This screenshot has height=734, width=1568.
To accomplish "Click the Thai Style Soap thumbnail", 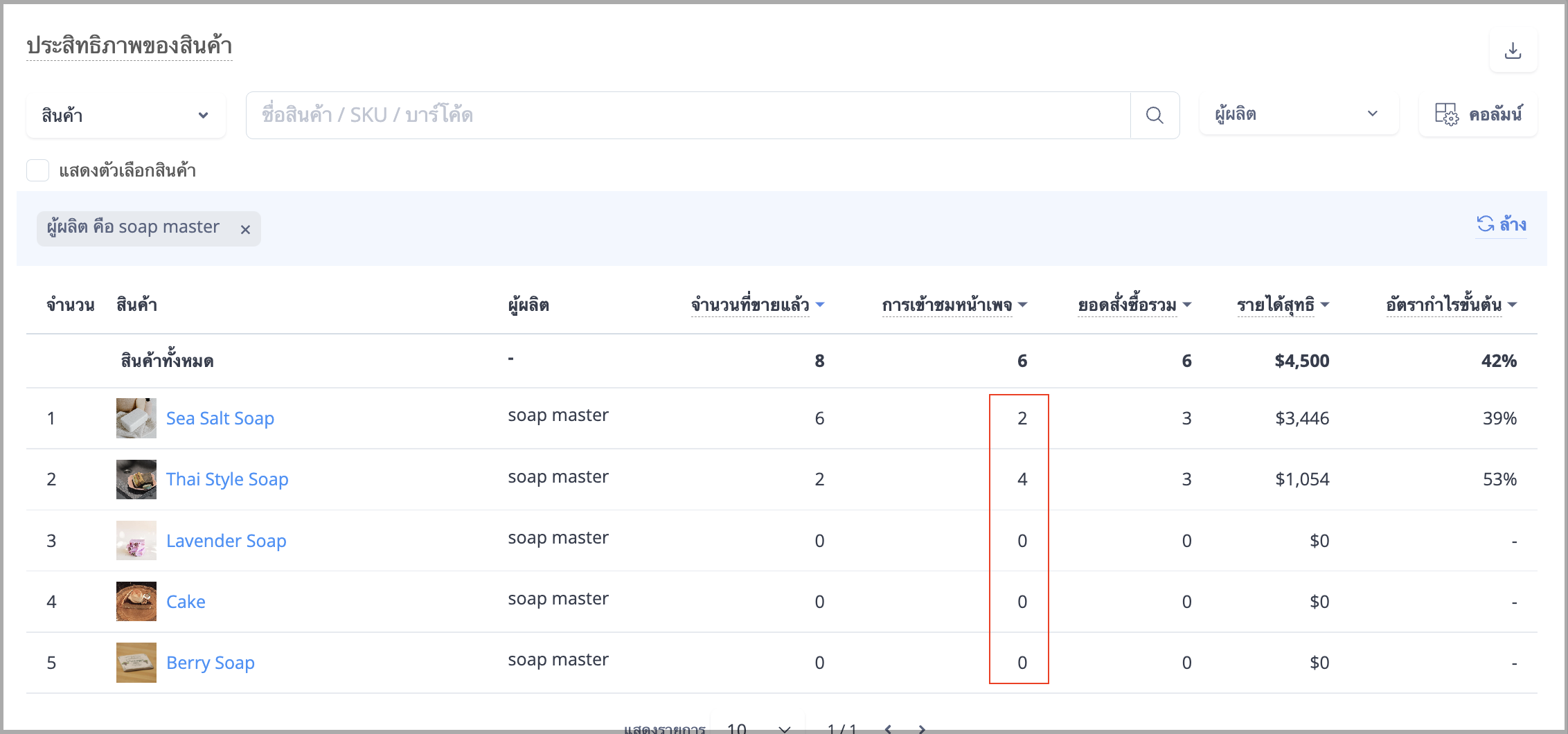I will 136,479.
